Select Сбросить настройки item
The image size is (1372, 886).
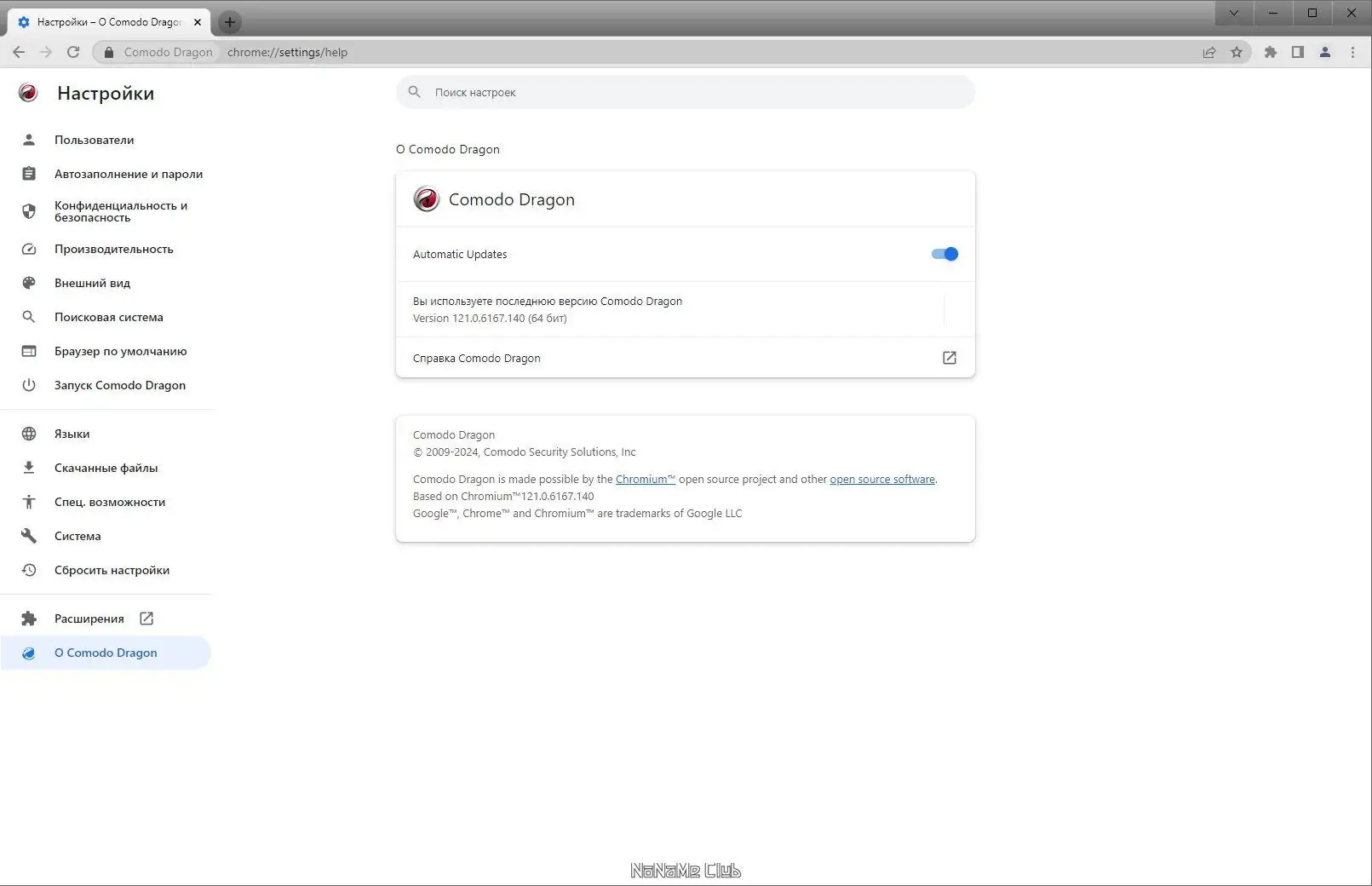click(x=106, y=570)
